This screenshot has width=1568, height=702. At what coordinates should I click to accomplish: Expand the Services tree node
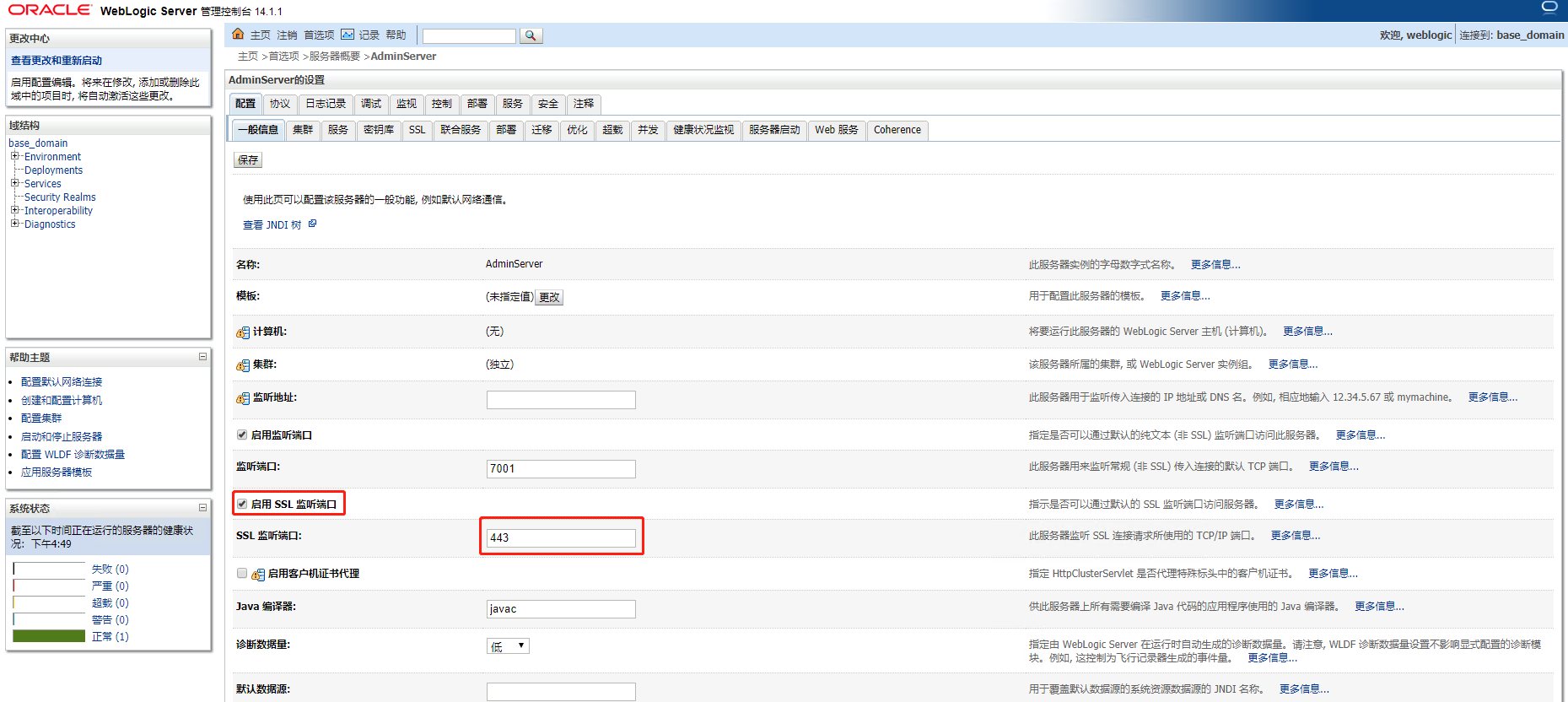14,184
